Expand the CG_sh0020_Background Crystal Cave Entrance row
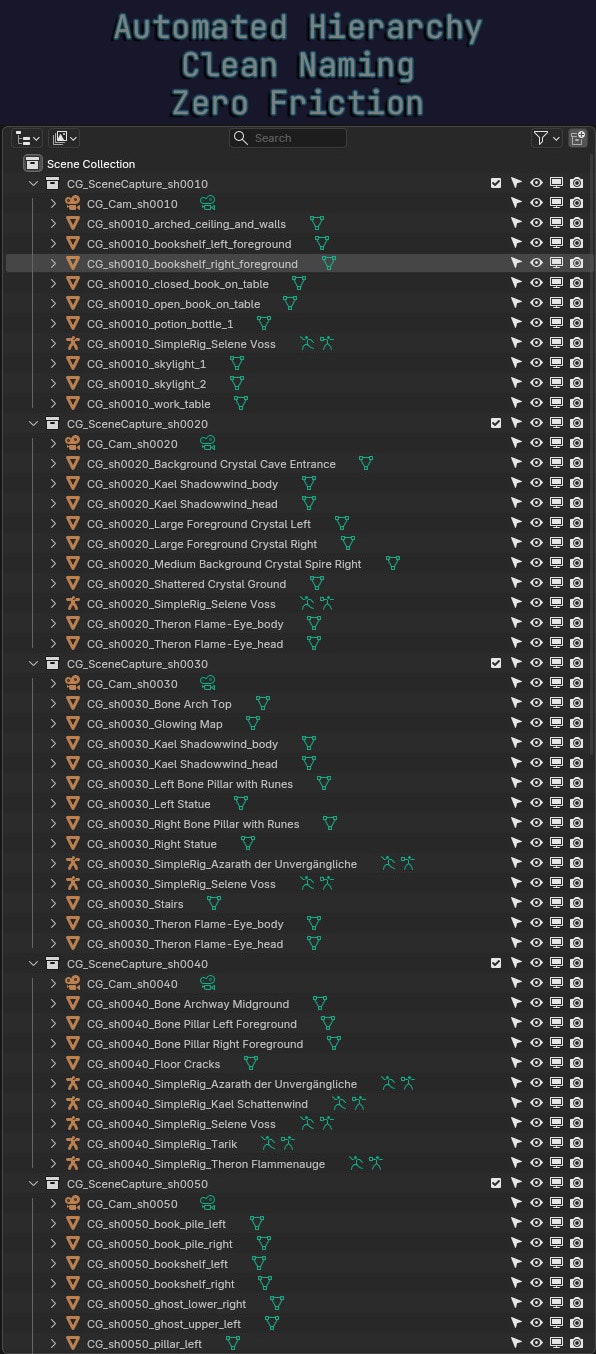Image resolution: width=596 pixels, height=1354 pixels. pos(53,464)
